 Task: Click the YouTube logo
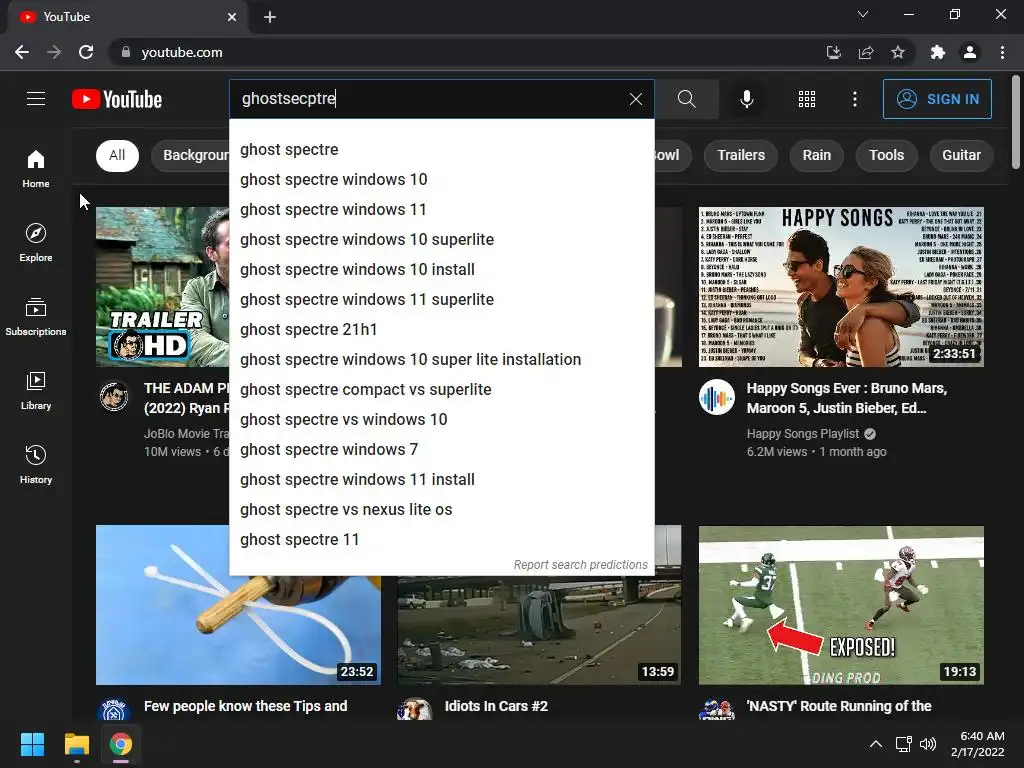117,99
